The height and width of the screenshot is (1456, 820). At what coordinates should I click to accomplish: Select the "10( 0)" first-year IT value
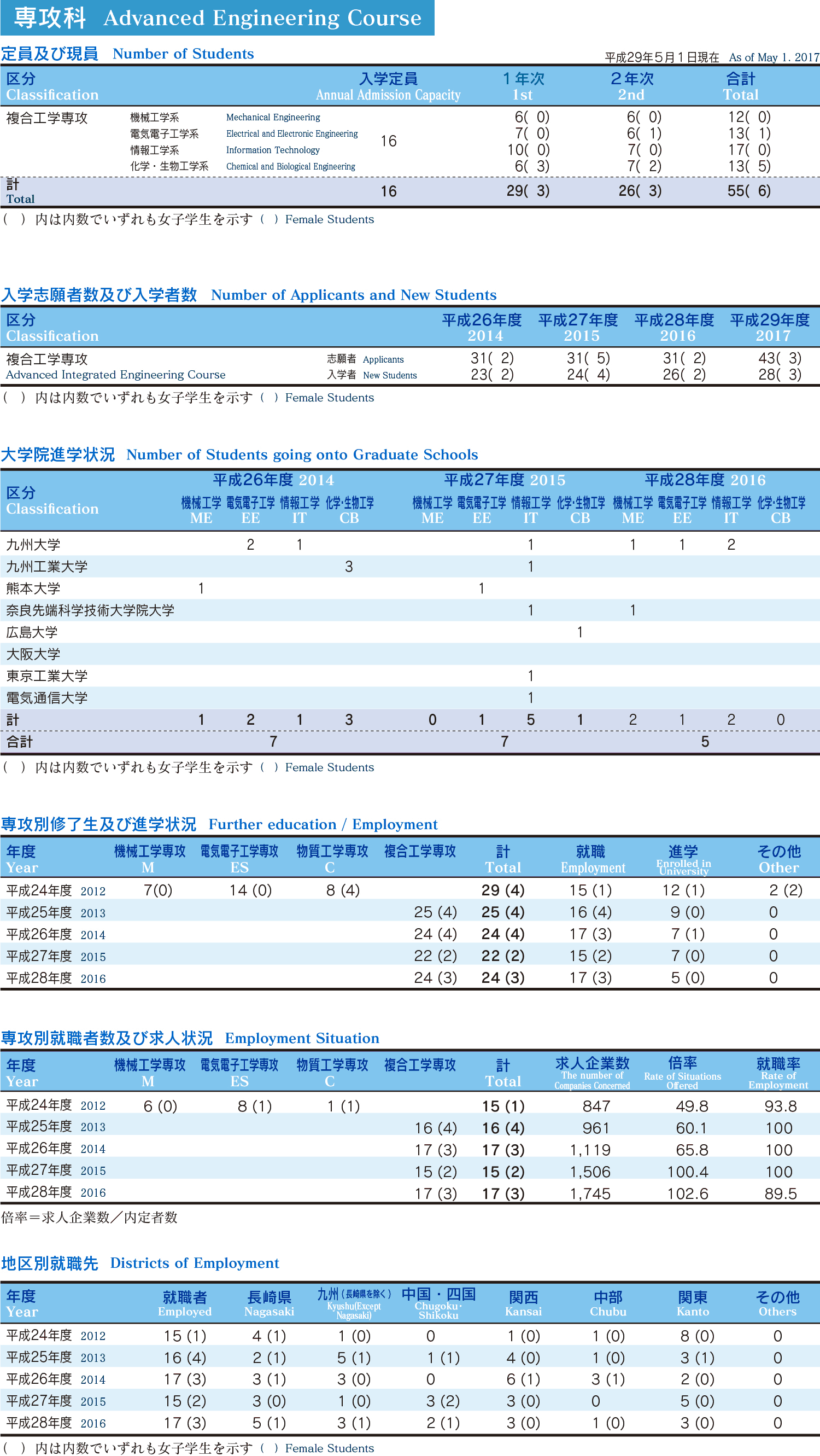point(529,150)
